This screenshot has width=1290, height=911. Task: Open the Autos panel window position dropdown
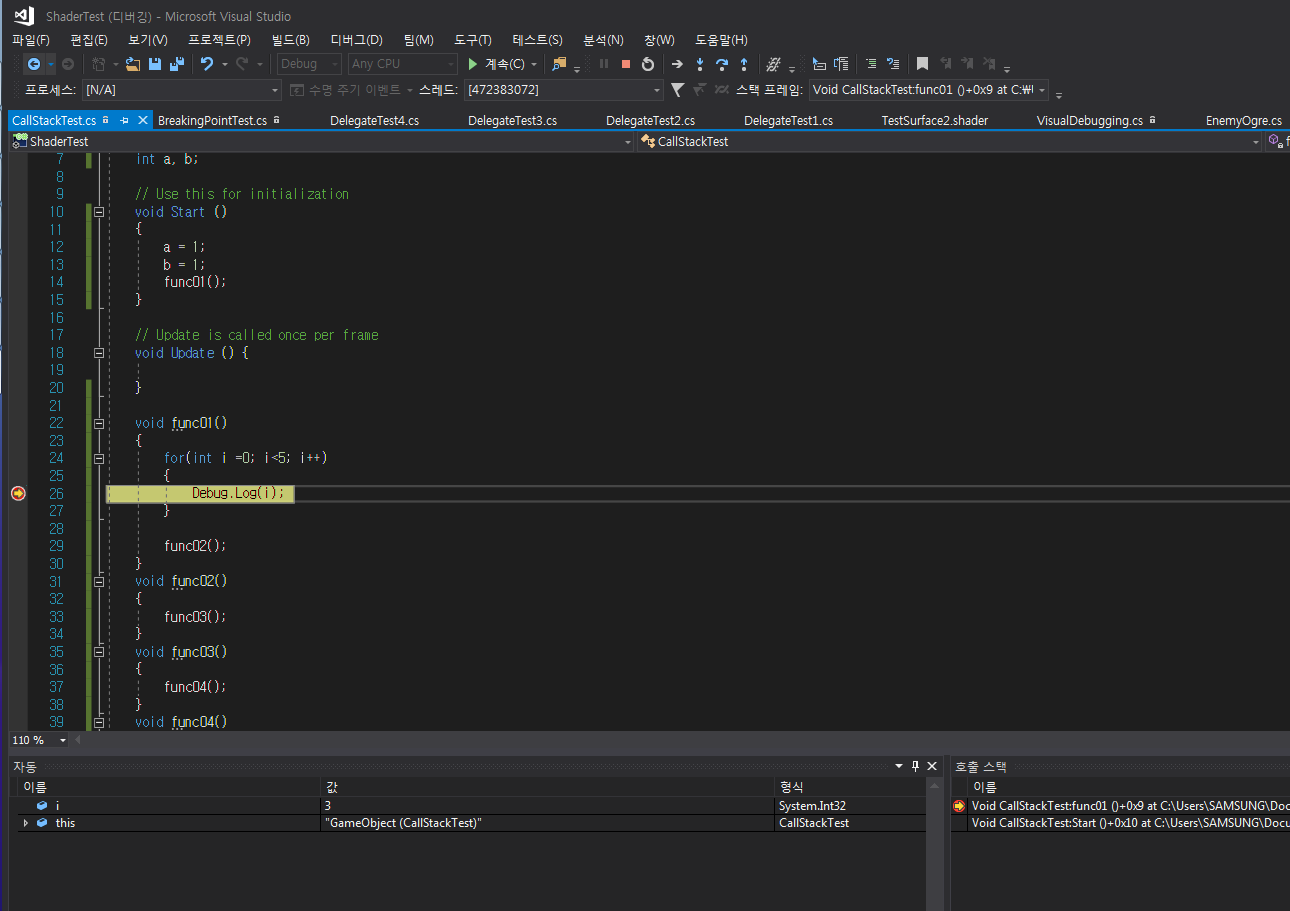(x=898, y=766)
